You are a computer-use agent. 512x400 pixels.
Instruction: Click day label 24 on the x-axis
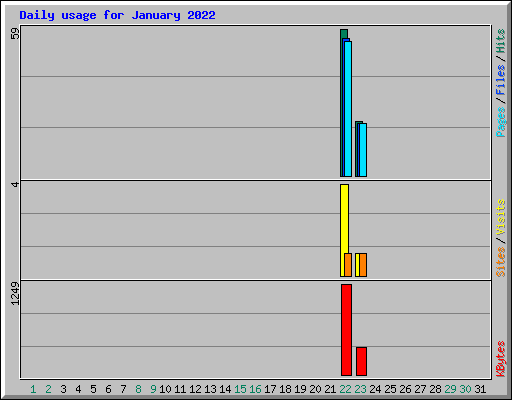pyautogui.click(x=375, y=389)
